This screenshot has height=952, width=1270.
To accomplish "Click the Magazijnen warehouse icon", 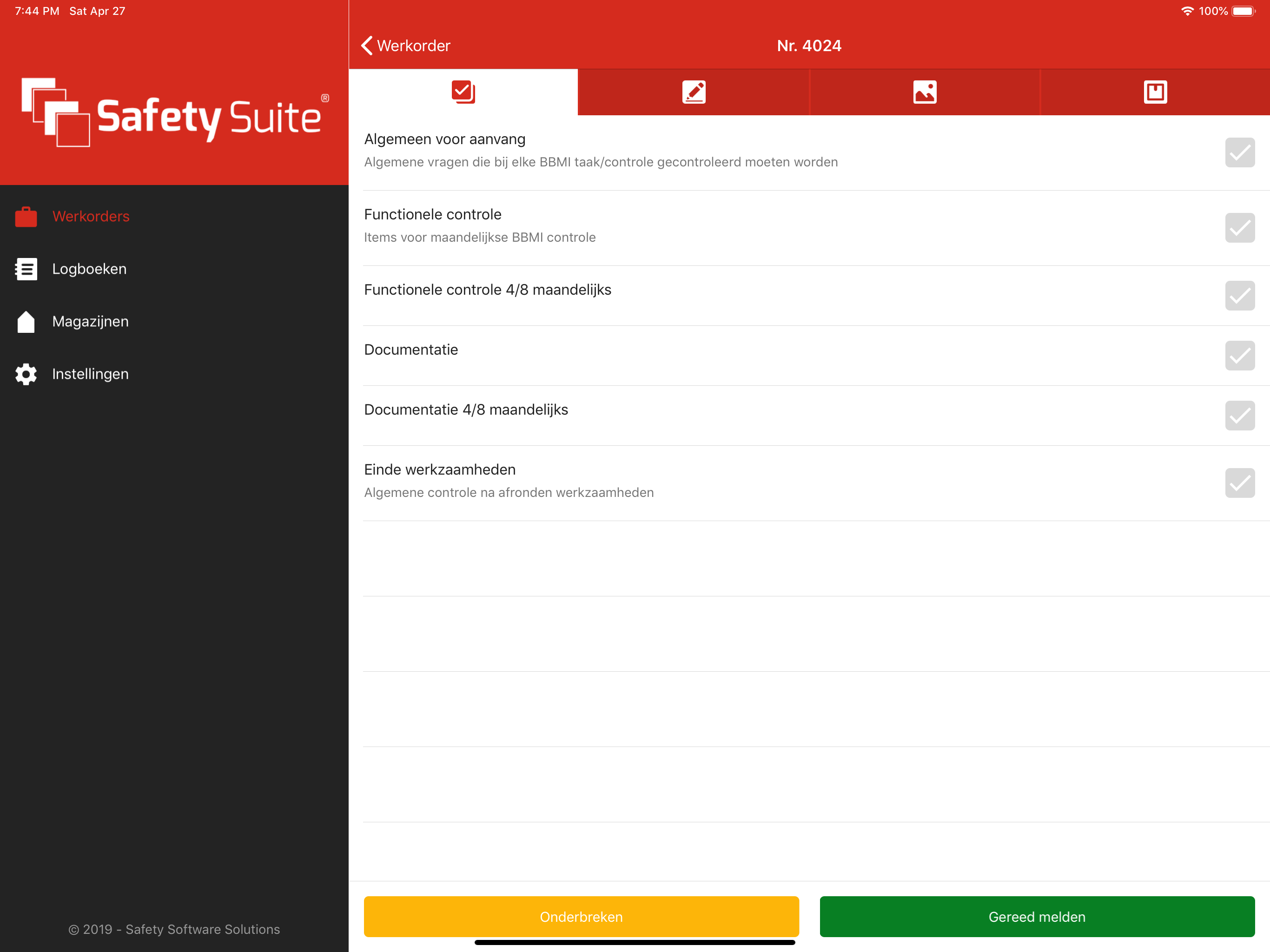I will pos(26,322).
